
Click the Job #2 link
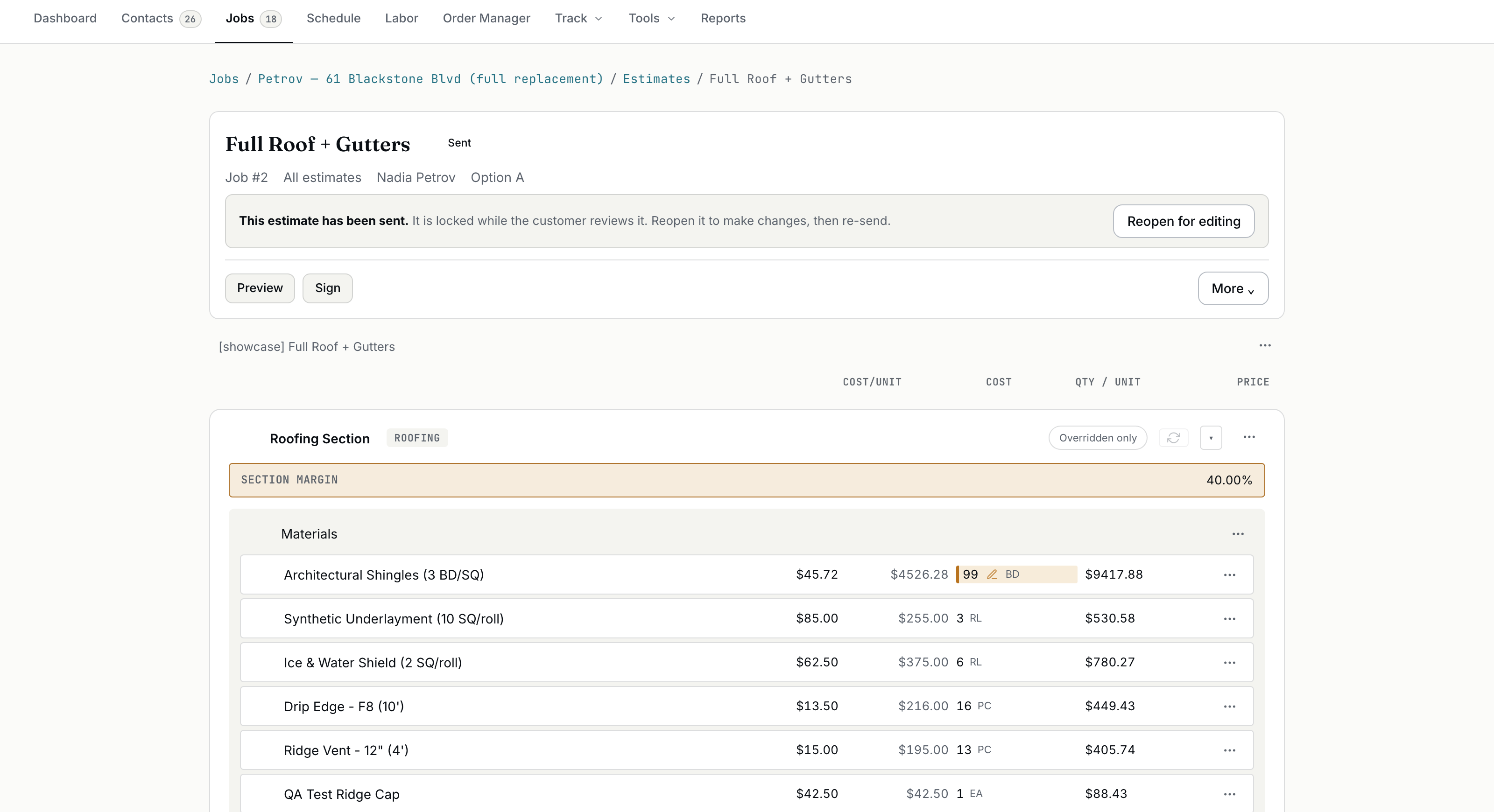(x=247, y=177)
